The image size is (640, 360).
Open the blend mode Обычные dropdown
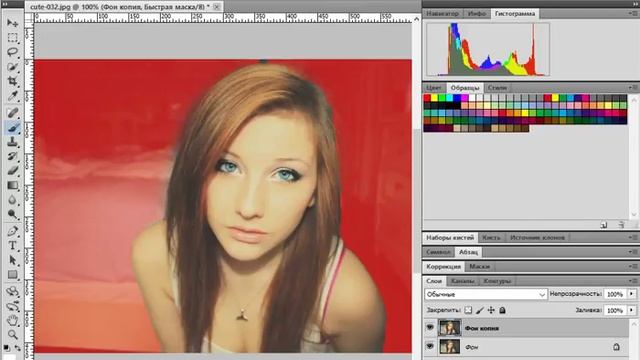[x=485, y=294]
